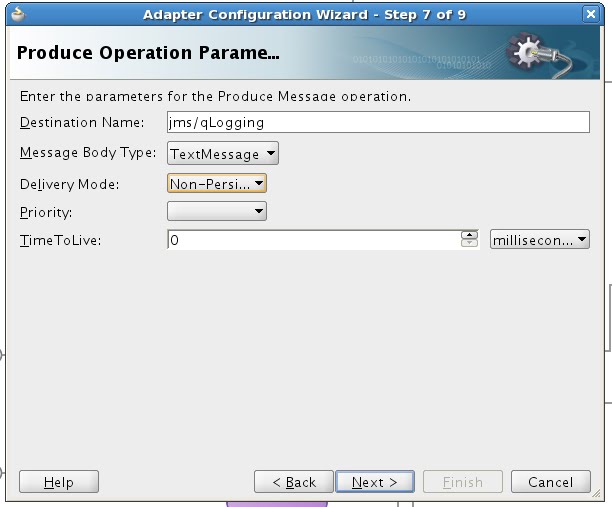Cancel the adapter wizard

tap(551, 482)
